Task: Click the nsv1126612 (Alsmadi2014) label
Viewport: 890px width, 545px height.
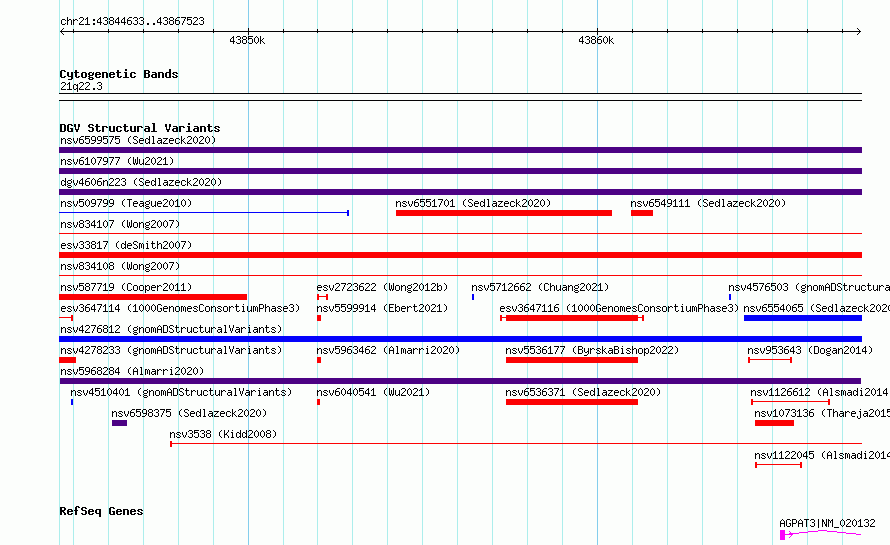Action: (820, 392)
